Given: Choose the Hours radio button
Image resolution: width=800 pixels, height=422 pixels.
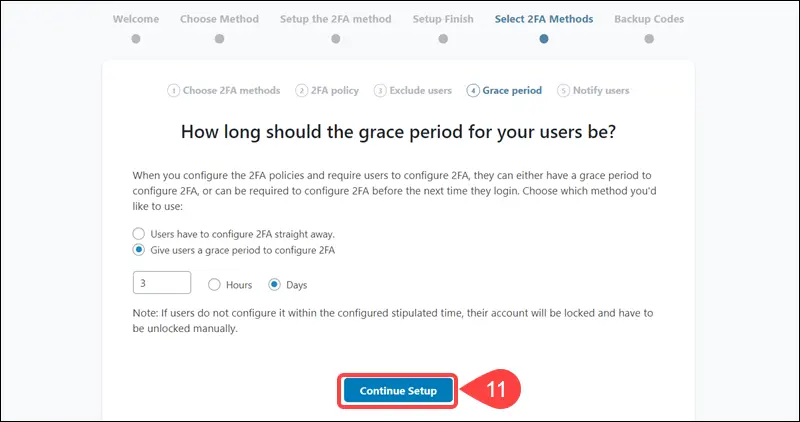Looking at the screenshot, I should point(214,285).
